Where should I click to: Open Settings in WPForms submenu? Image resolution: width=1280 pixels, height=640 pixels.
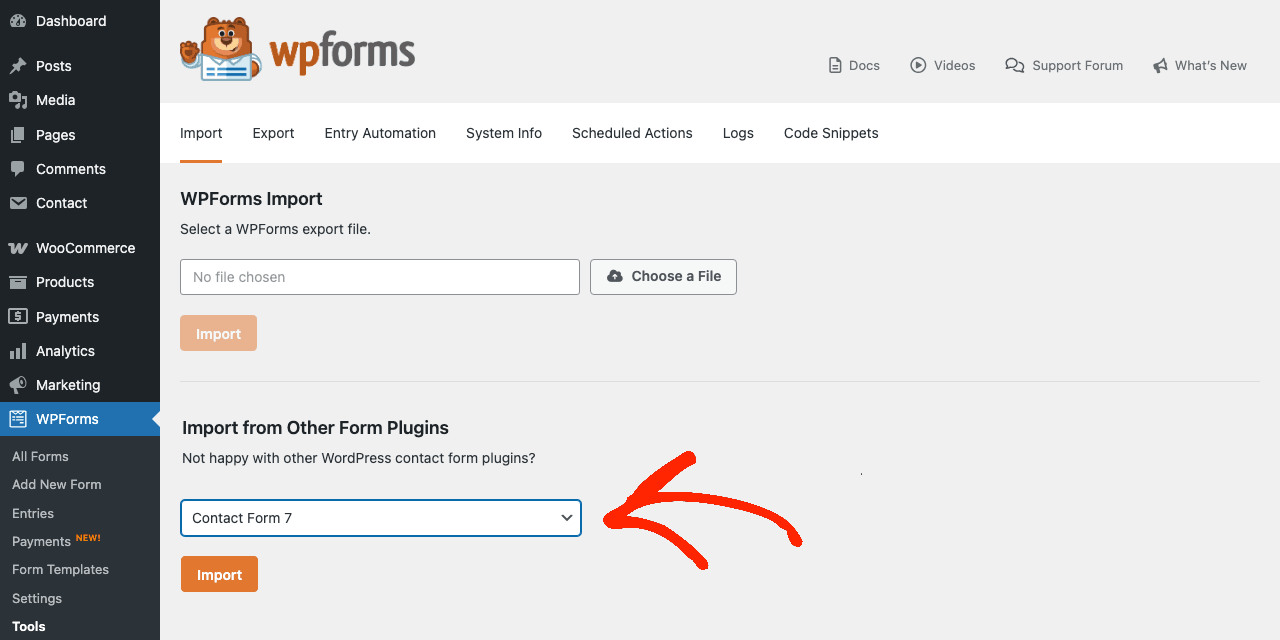click(x=37, y=598)
